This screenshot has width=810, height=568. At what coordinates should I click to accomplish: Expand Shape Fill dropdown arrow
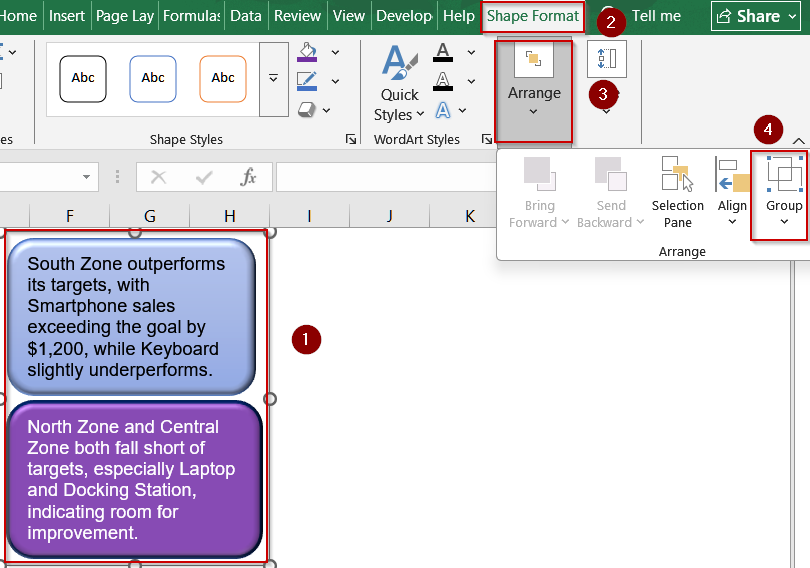click(x=335, y=53)
